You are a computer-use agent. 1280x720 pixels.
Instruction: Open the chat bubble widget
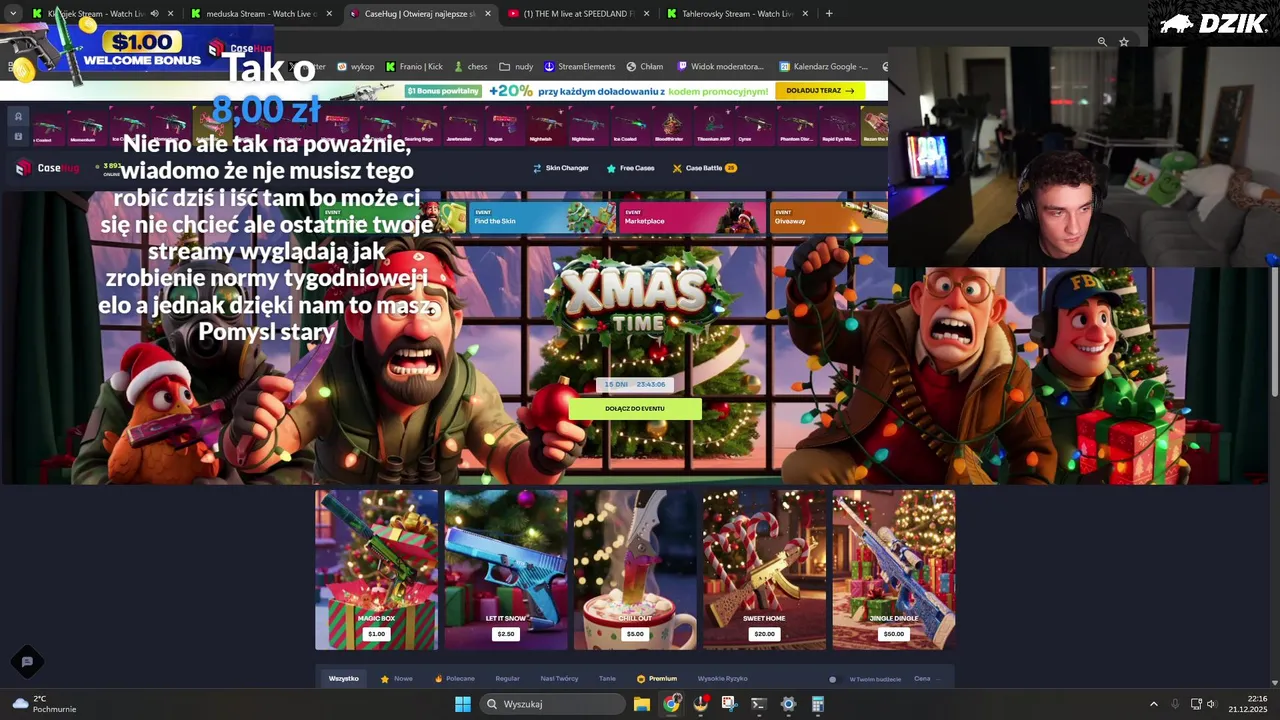(x=27, y=661)
